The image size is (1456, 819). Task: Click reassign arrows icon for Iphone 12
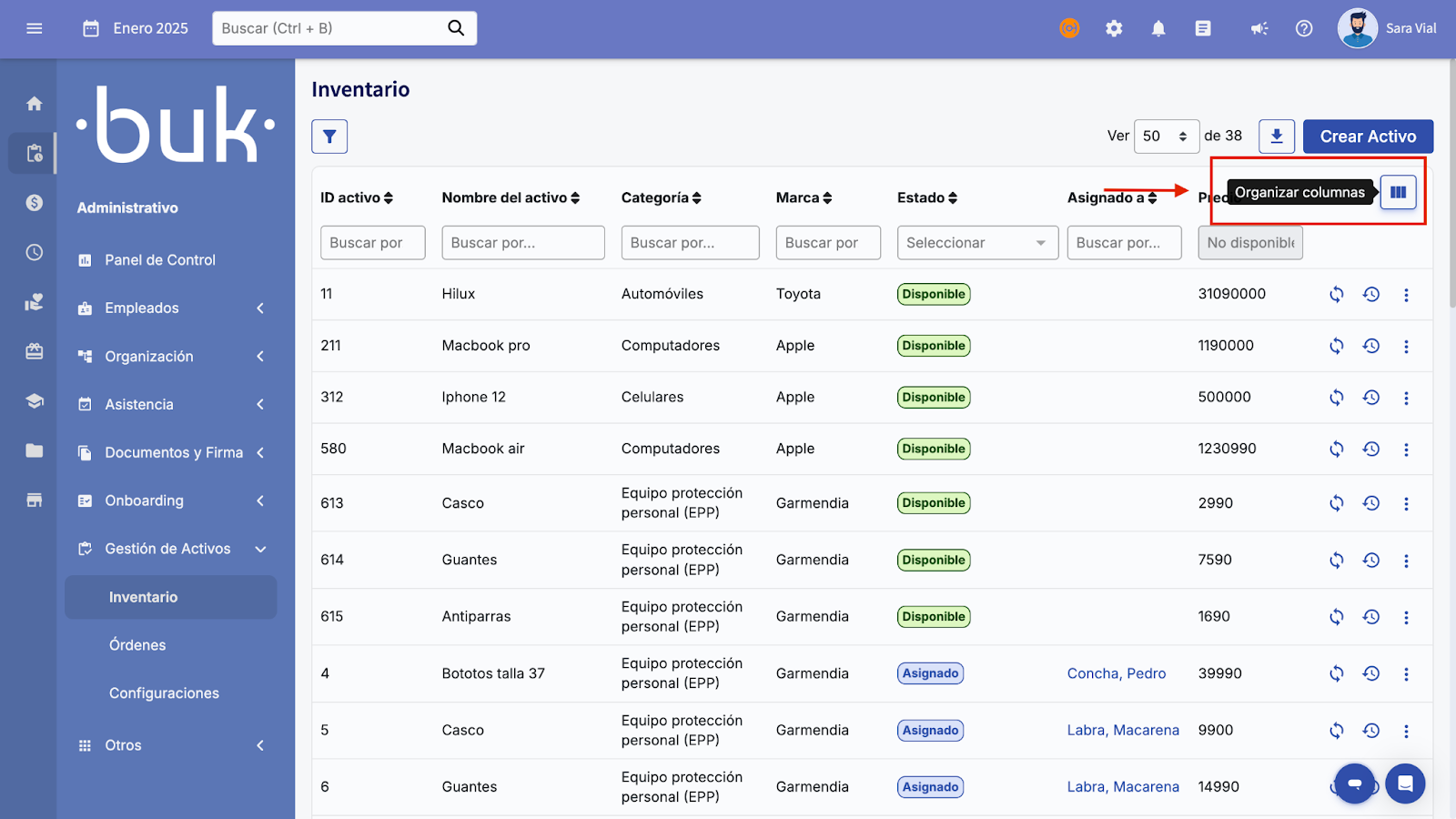click(1336, 398)
